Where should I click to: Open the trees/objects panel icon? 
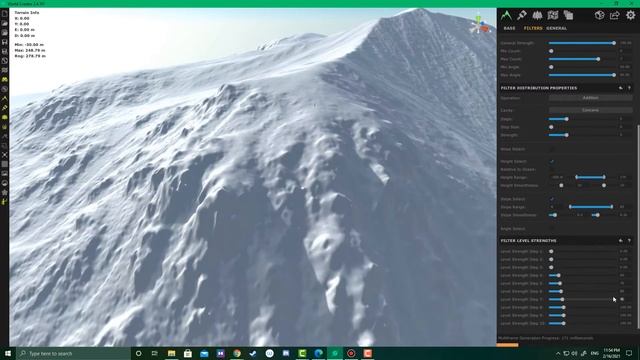click(x=537, y=16)
